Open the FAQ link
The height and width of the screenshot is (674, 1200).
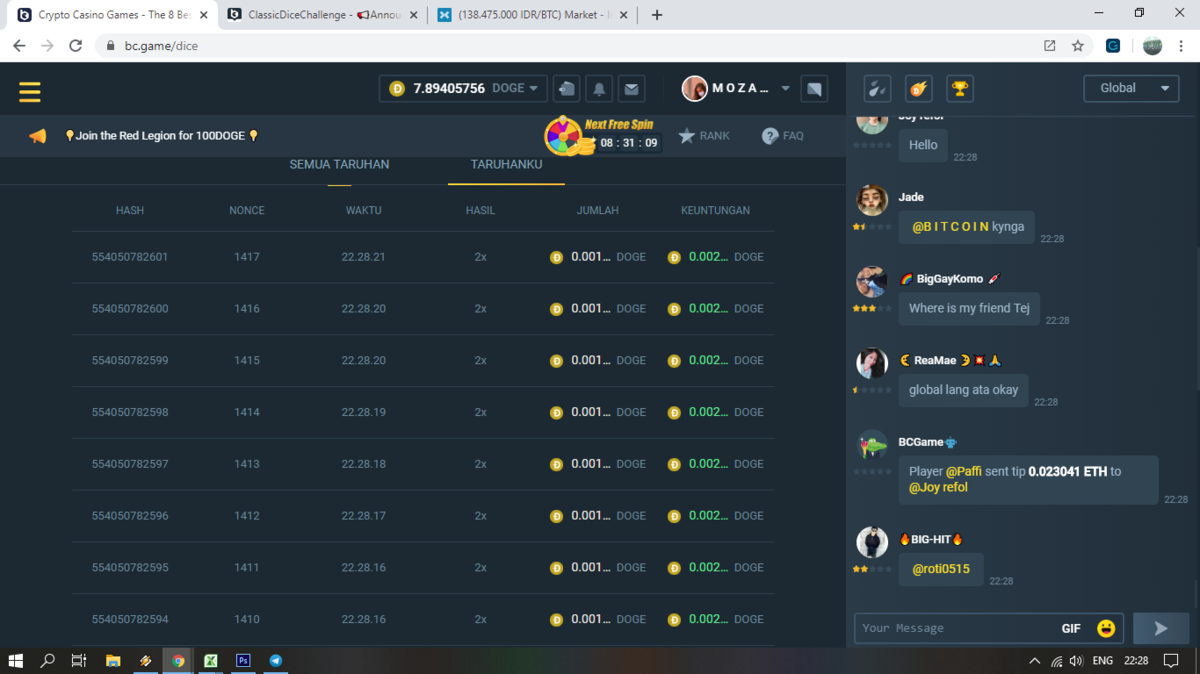pos(782,136)
